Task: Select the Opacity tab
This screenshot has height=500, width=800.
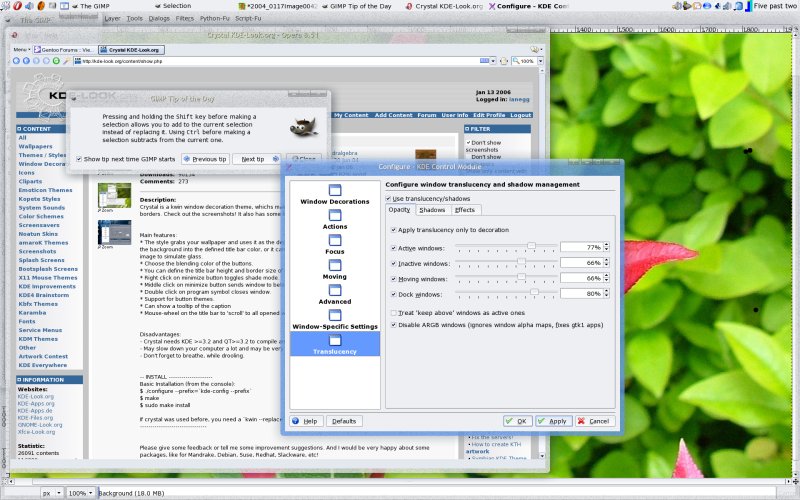Action: [399, 210]
